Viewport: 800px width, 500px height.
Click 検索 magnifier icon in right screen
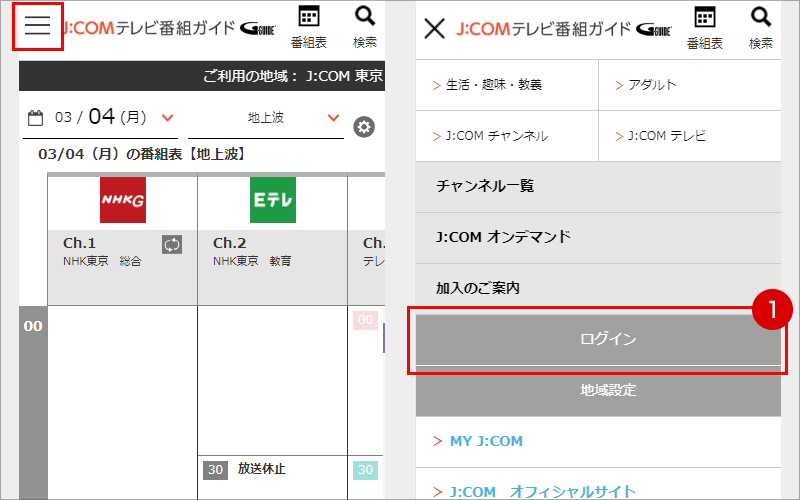coord(761,28)
